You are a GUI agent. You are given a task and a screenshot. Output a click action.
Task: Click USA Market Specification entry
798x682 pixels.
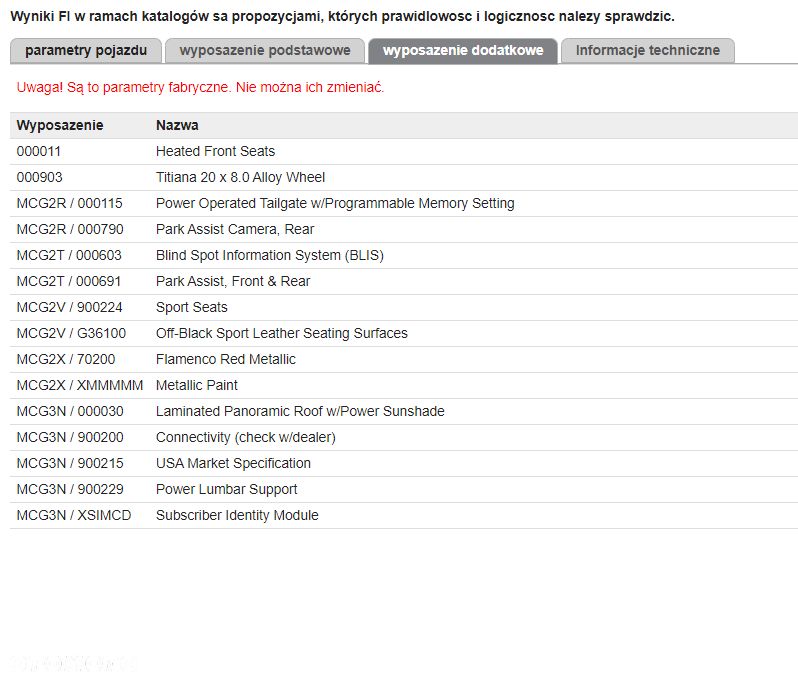pos(233,463)
